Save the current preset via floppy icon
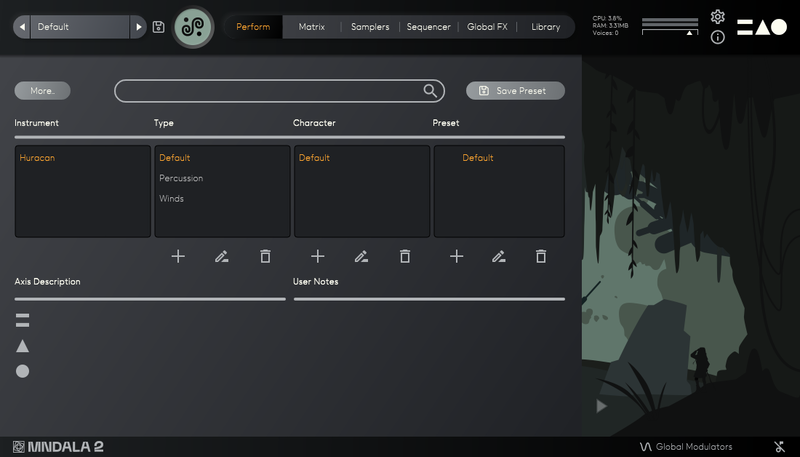The width and height of the screenshot is (800, 457). click(159, 27)
